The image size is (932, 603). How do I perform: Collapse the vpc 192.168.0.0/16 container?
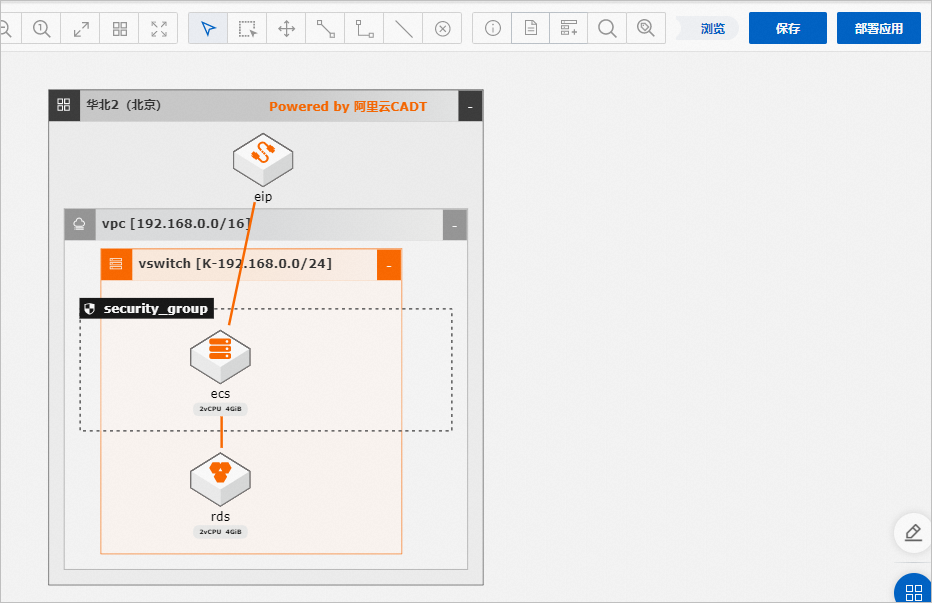[455, 225]
